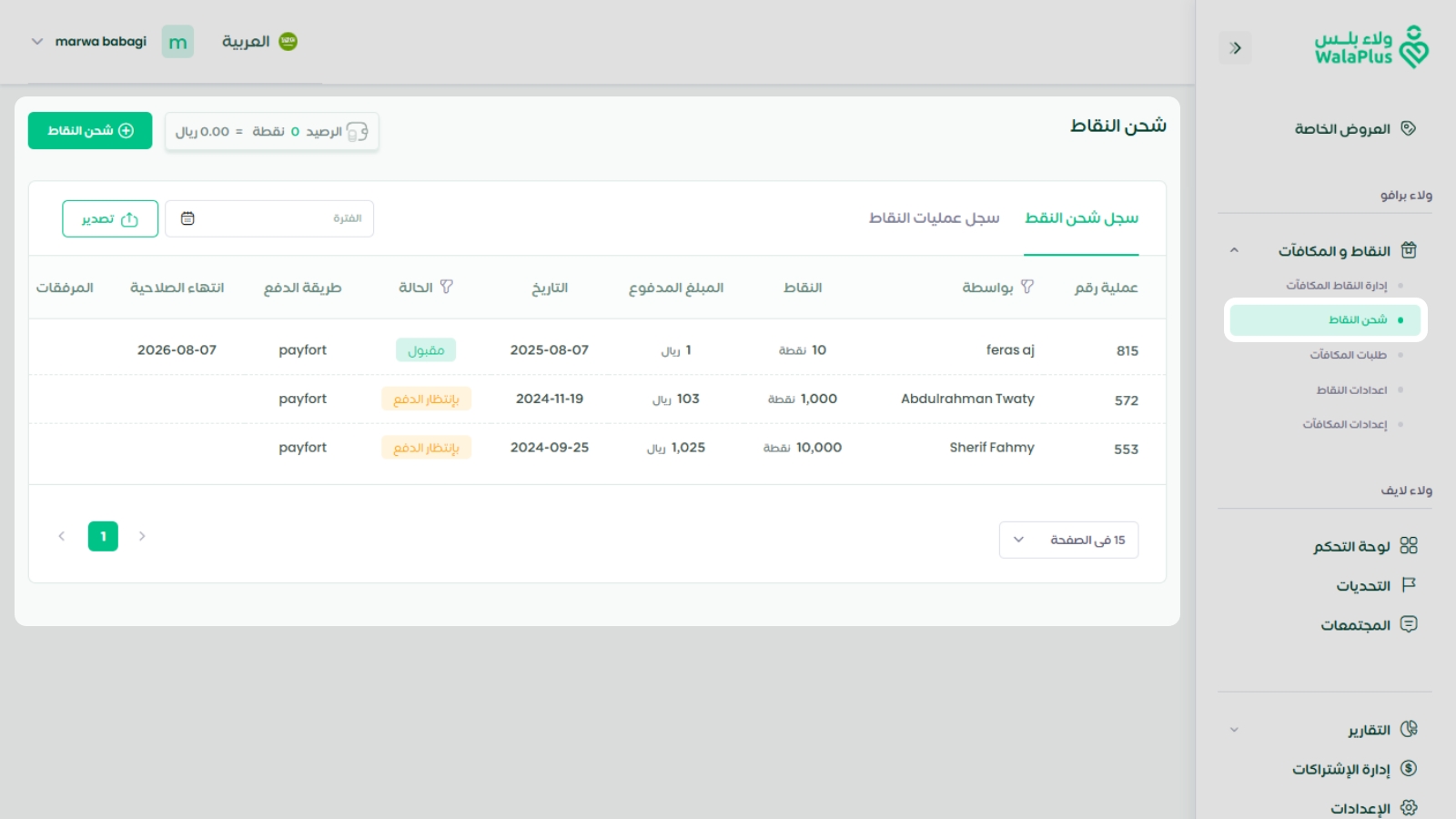The image size is (1456, 819).
Task: Collapse the sidebar with the arrow button
Action: 1236,47
